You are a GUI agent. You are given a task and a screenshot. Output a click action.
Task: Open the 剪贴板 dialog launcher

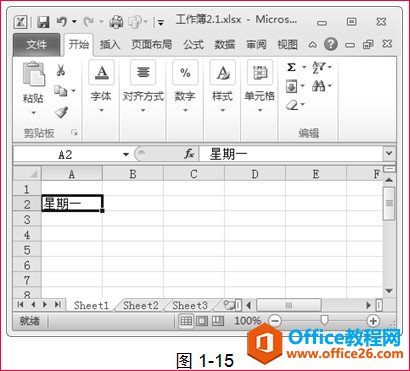coord(75,133)
